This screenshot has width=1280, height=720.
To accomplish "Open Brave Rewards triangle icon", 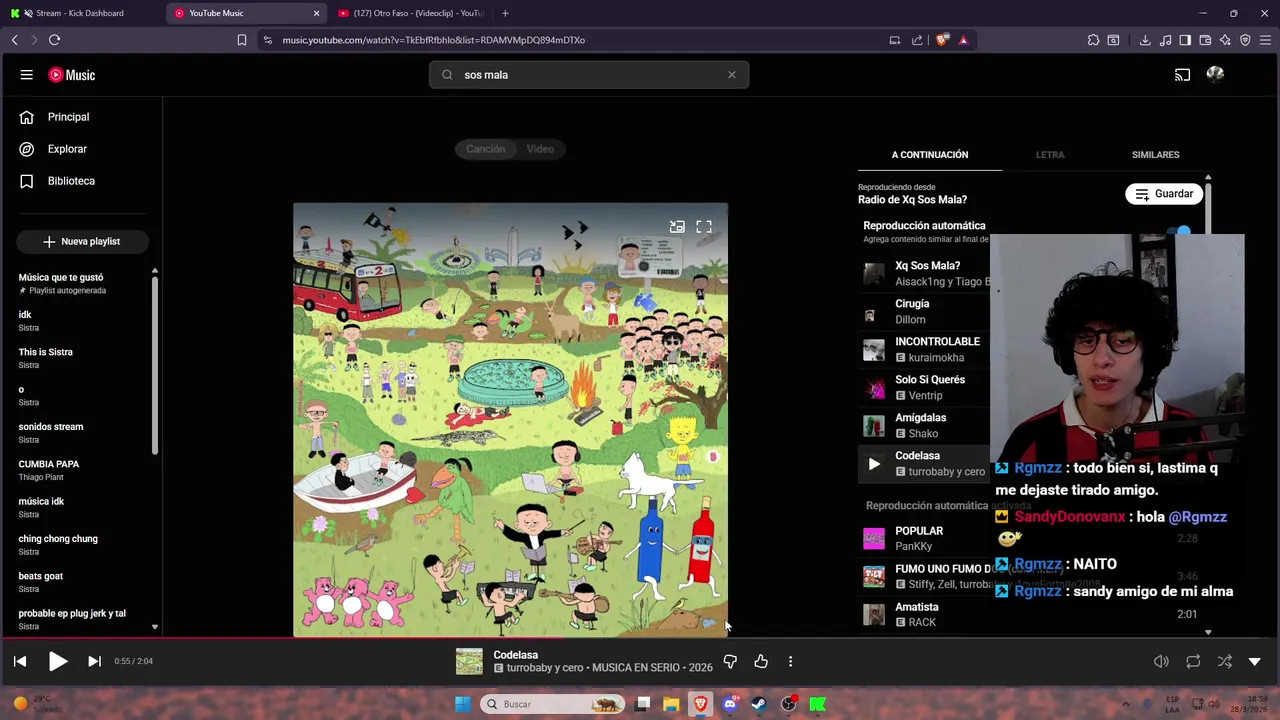I will point(963,40).
